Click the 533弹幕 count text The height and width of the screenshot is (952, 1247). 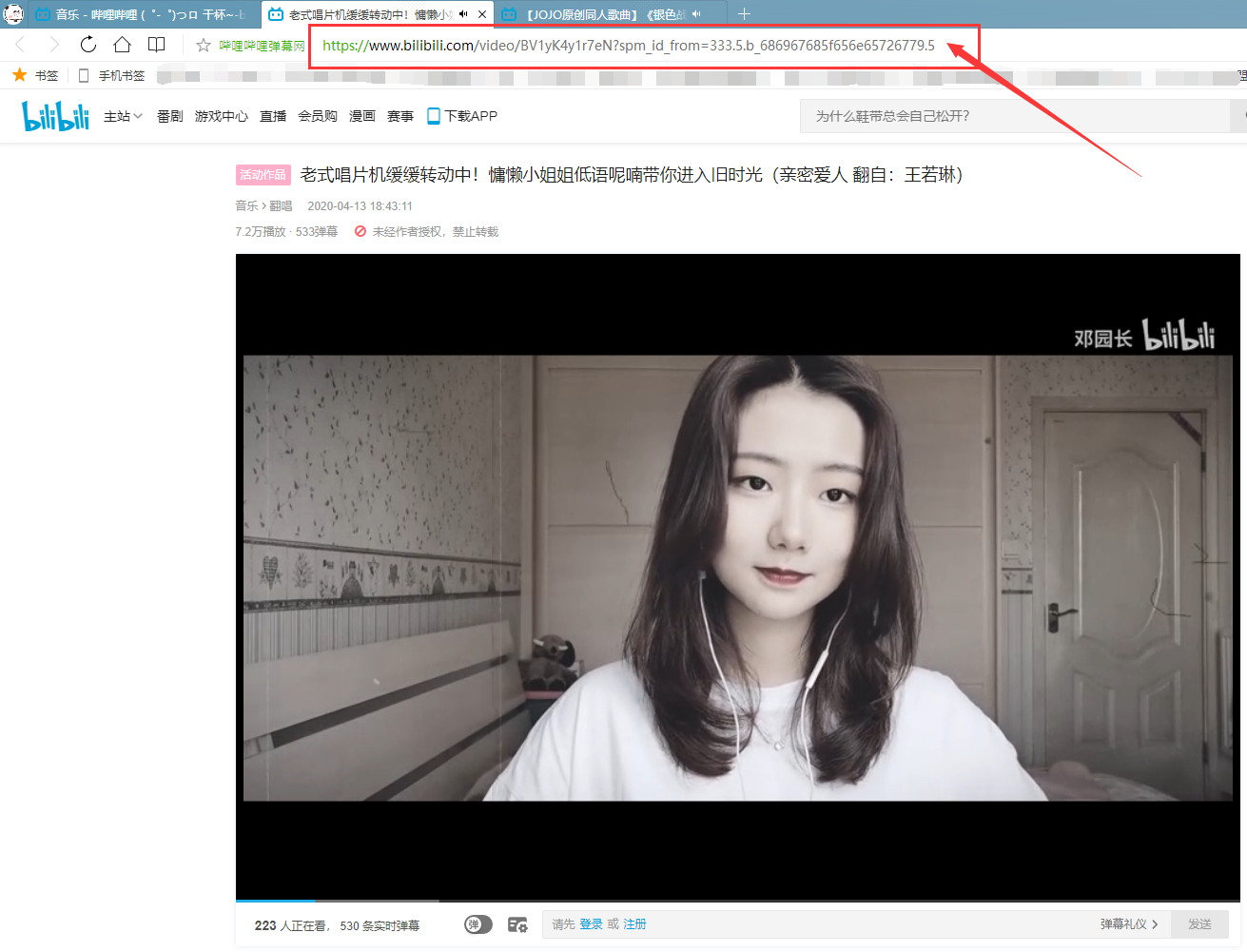(x=317, y=231)
